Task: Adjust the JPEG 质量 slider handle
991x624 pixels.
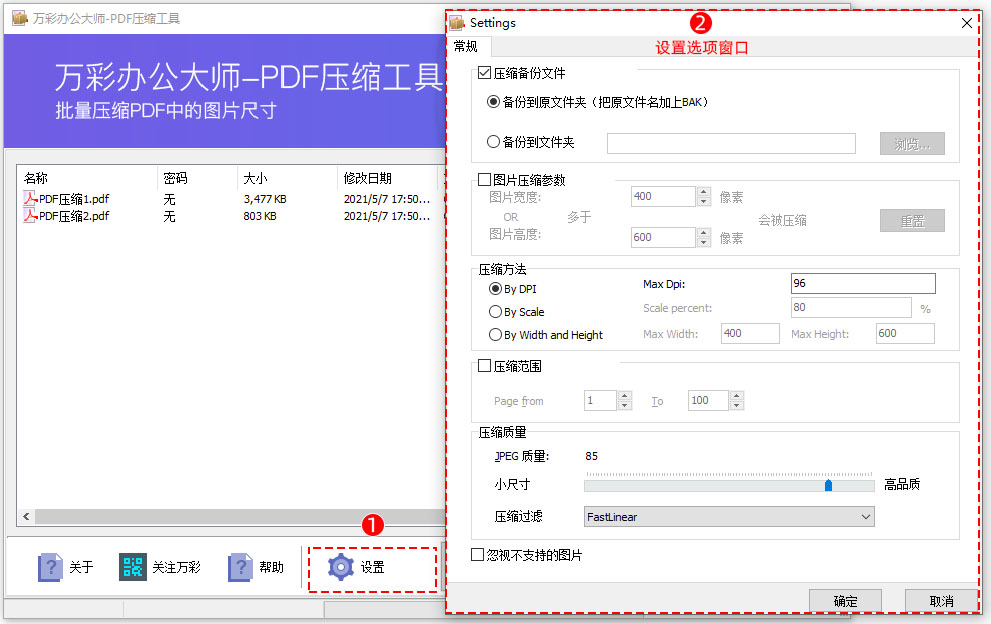Action: (x=828, y=485)
